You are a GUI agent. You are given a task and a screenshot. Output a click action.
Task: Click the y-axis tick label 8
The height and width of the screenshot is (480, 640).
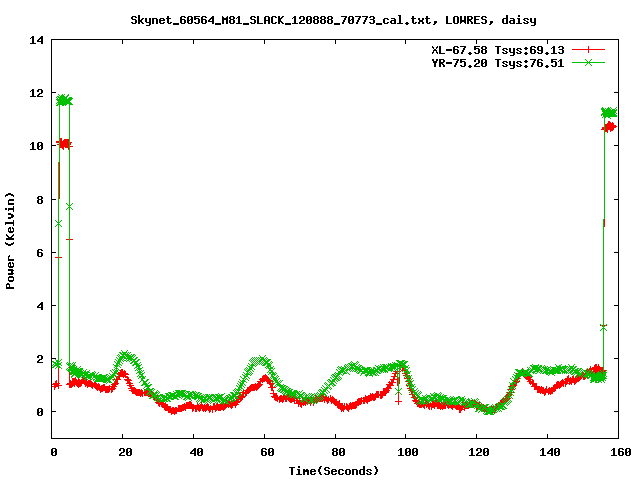tap(40, 200)
